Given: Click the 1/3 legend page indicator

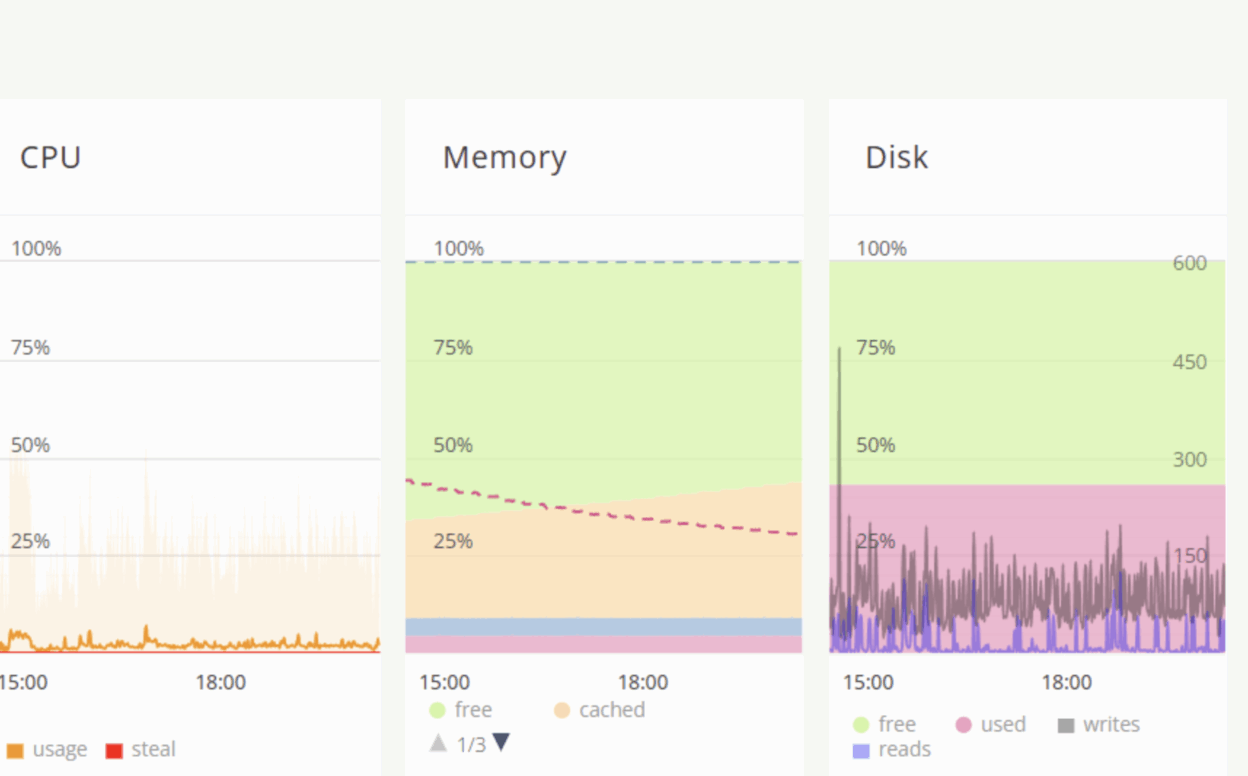Looking at the screenshot, I should 471,744.
